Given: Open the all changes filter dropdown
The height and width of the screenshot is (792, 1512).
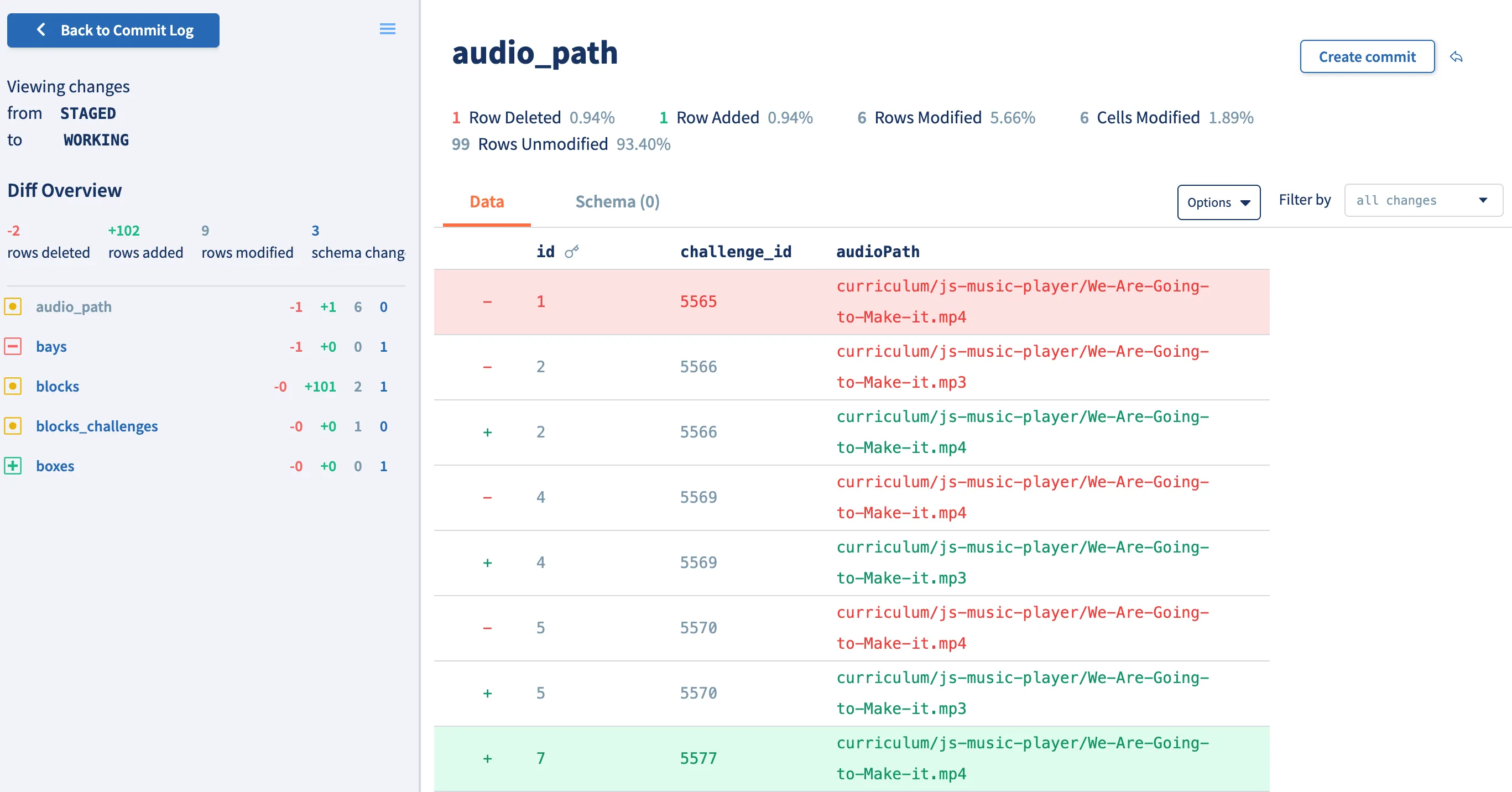Looking at the screenshot, I should coord(1423,201).
